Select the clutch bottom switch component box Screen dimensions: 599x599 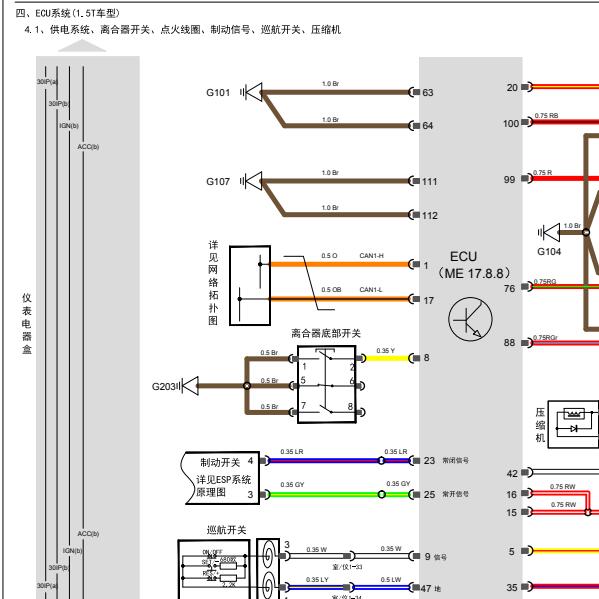(327, 384)
